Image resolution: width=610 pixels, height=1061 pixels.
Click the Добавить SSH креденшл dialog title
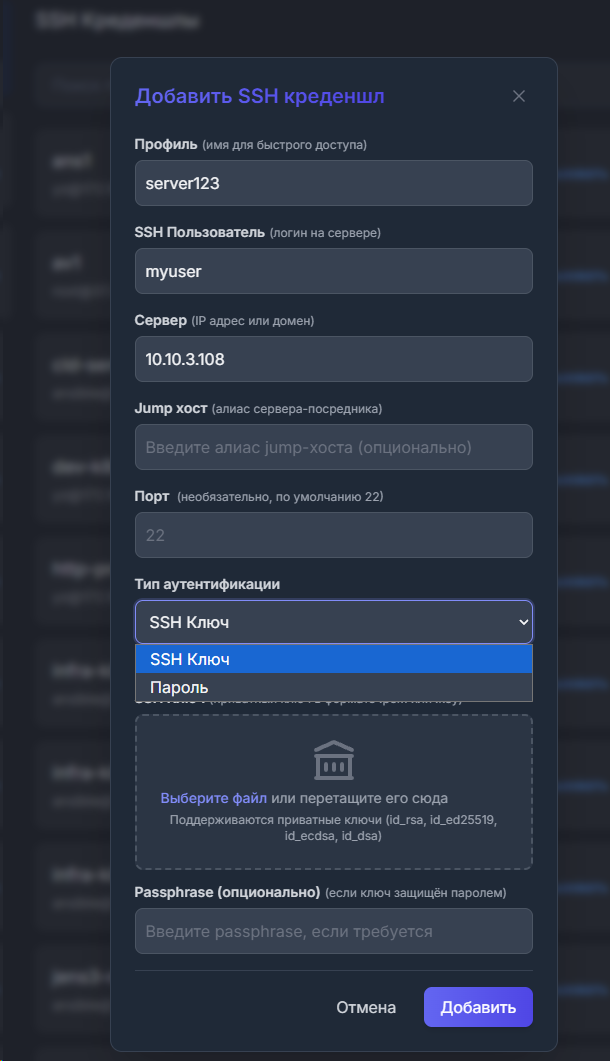click(259, 96)
